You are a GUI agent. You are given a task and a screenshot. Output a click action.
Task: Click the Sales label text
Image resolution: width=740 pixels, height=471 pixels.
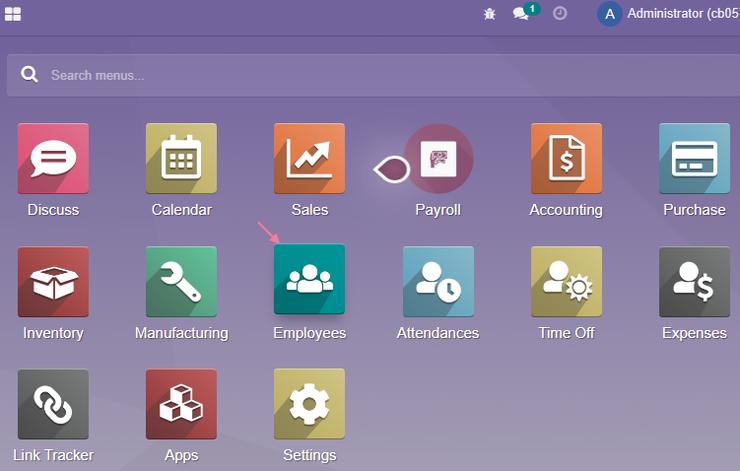(310, 210)
